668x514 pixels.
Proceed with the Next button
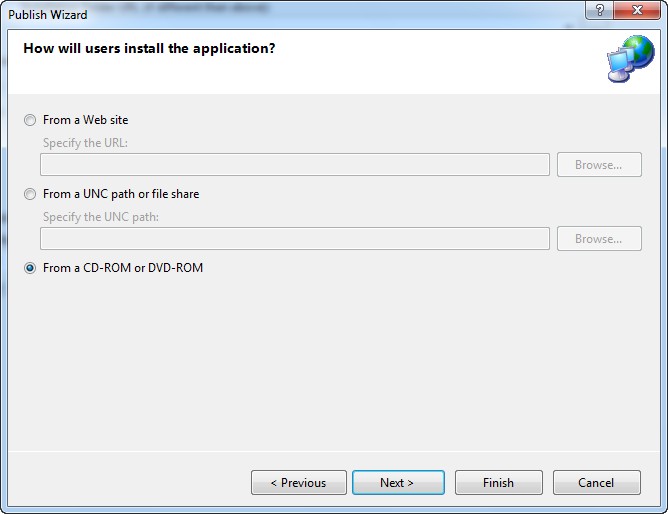point(398,482)
